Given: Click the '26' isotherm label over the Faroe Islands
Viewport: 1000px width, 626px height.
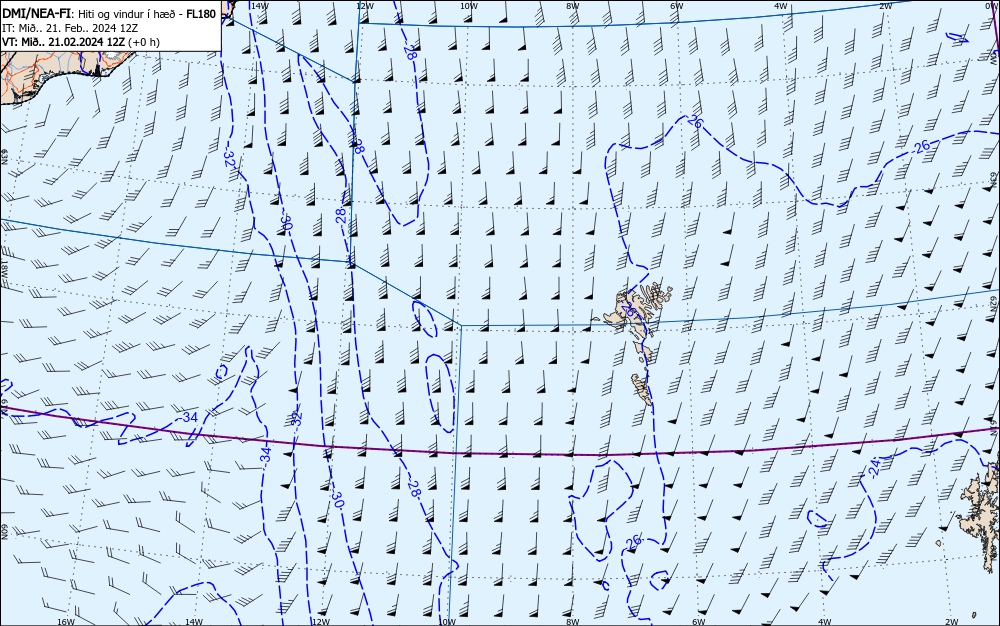Looking at the screenshot, I should (629, 310).
